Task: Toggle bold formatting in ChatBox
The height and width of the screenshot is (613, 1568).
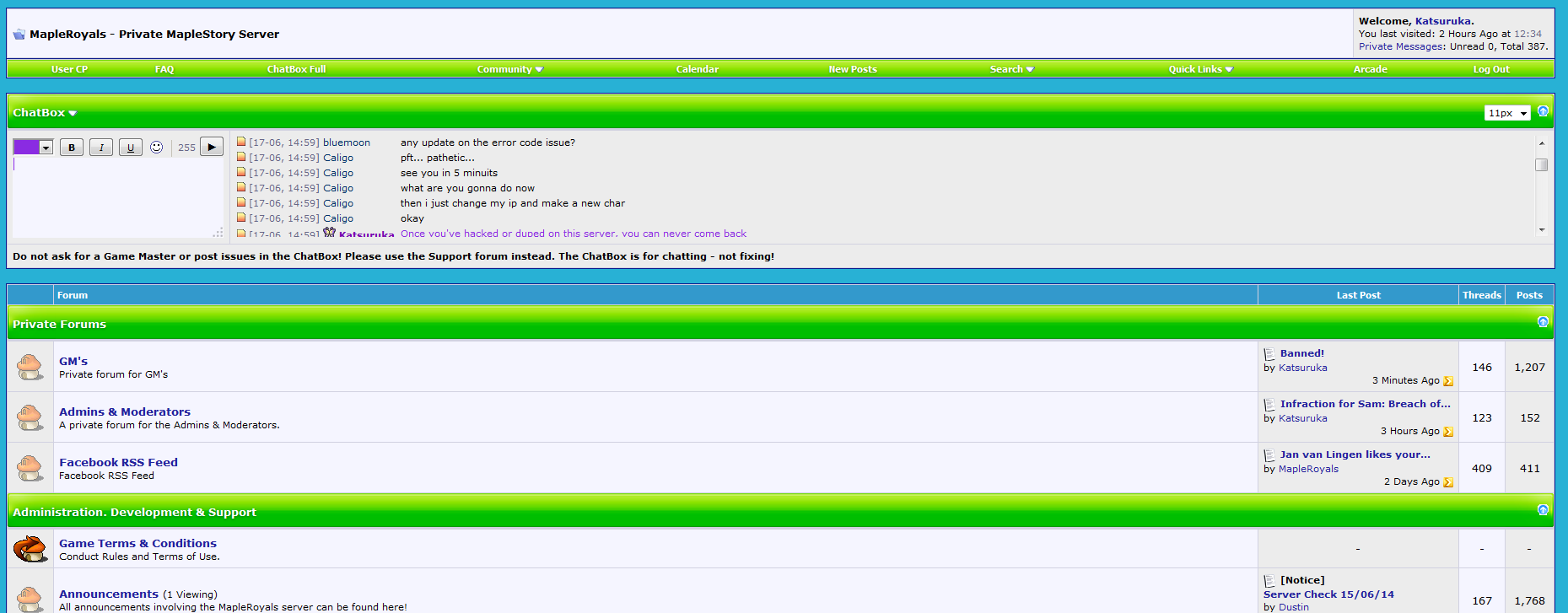Action: tap(72, 148)
